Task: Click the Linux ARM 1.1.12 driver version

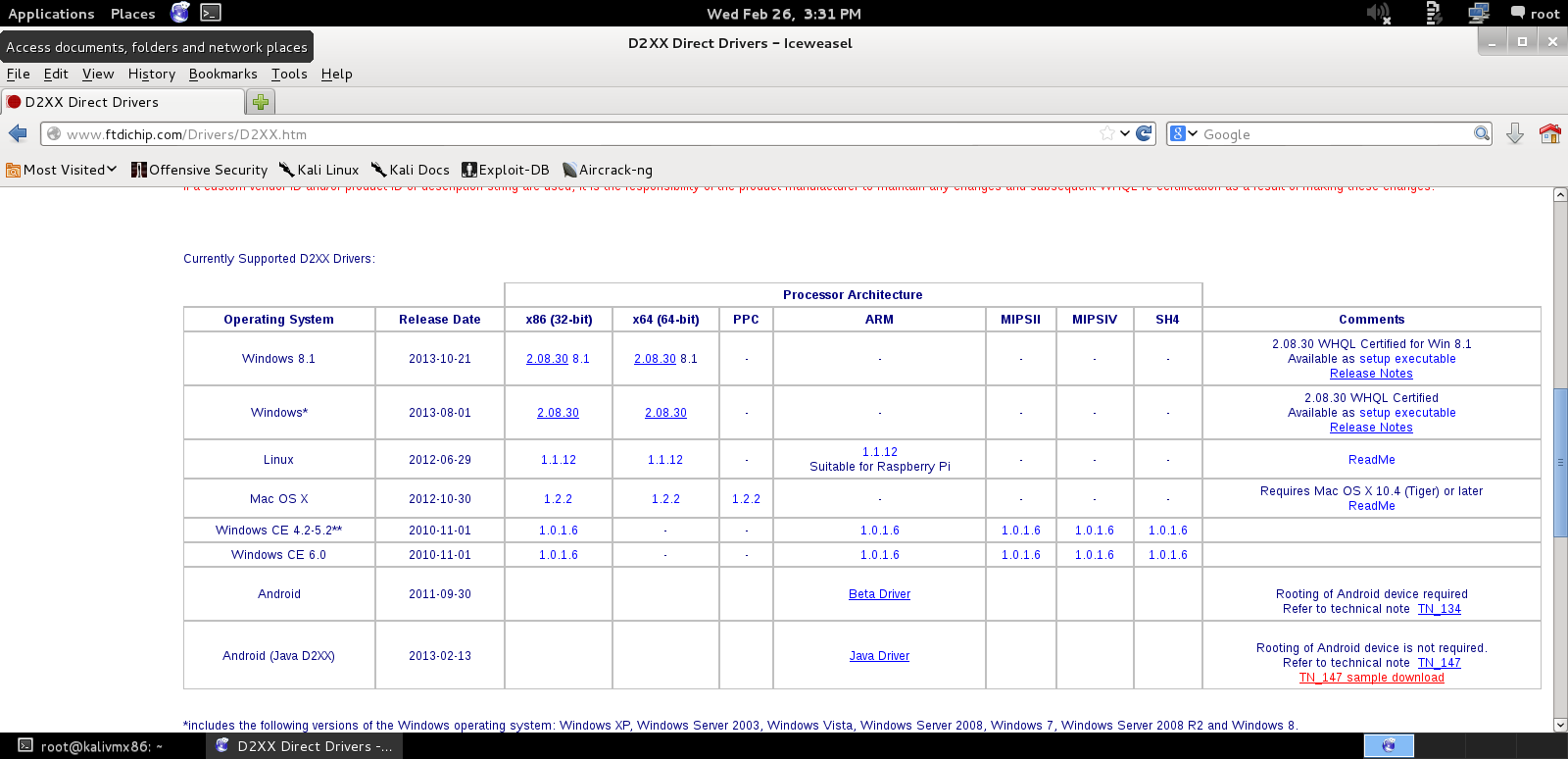Action: coord(879,452)
